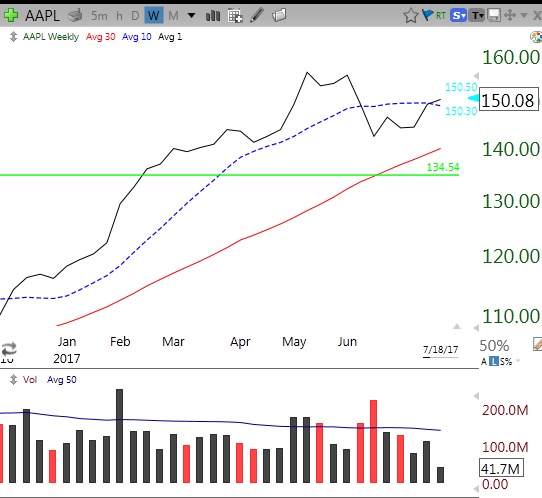Click the 'Avg 1' legend label
This screenshot has height=498, width=542.
point(170,37)
